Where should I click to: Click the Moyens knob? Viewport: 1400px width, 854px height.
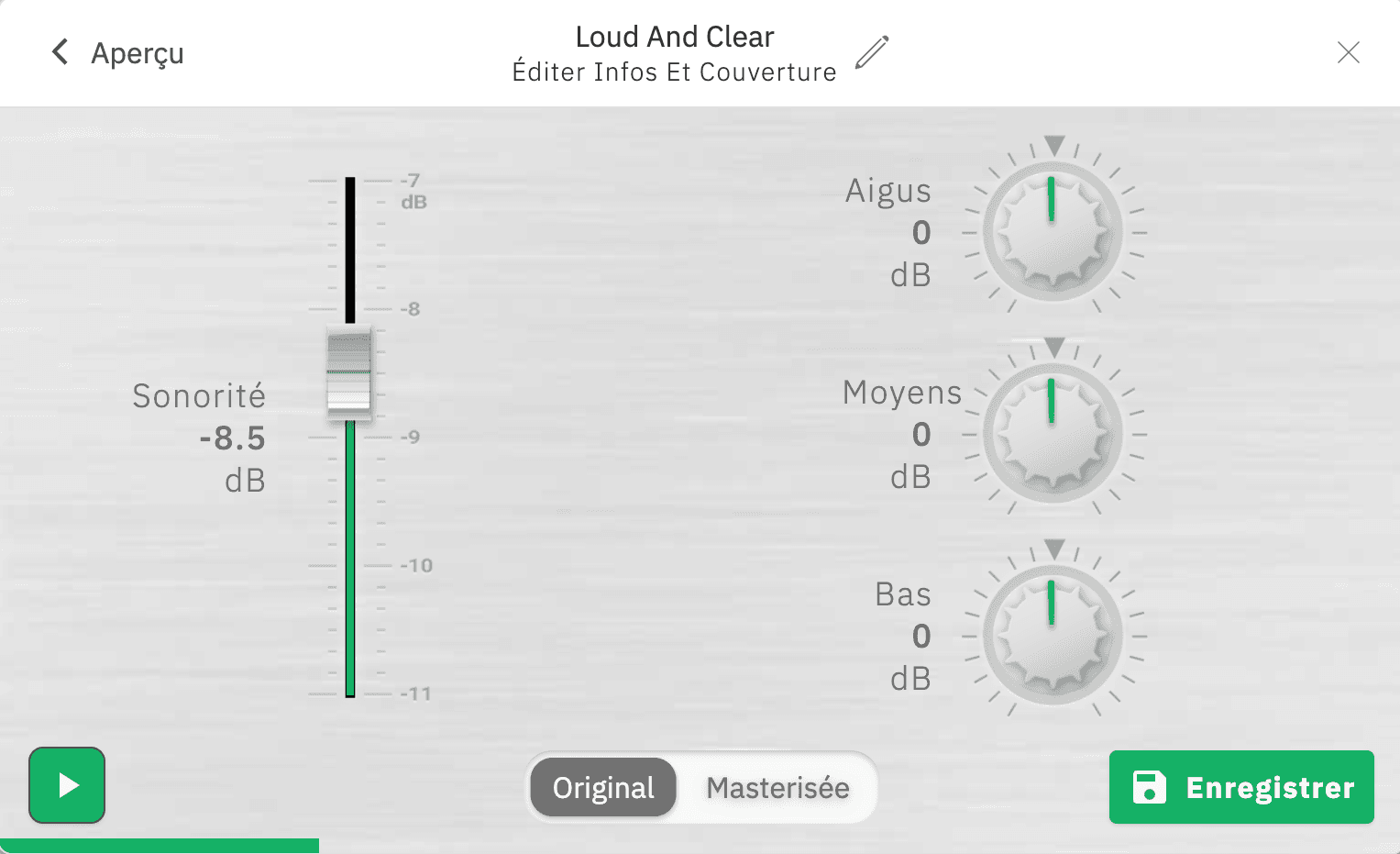[1053, 434]
